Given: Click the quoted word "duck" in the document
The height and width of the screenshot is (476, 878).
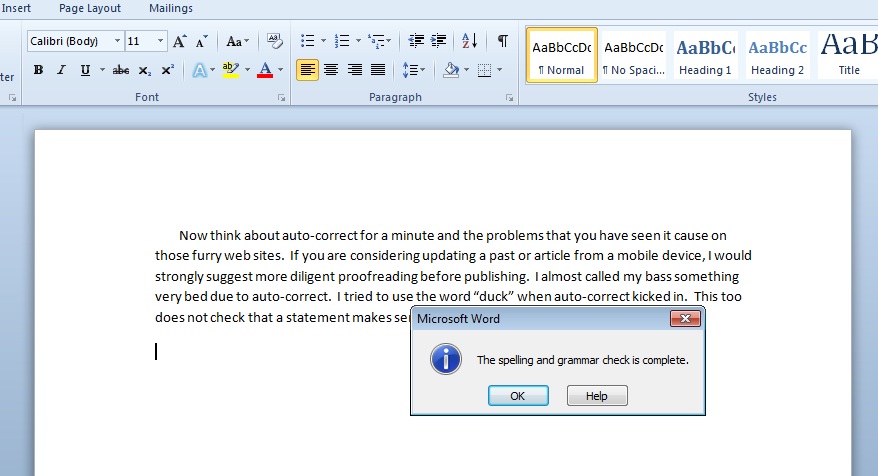Looking at the screenshot, I should coord(494,297).
